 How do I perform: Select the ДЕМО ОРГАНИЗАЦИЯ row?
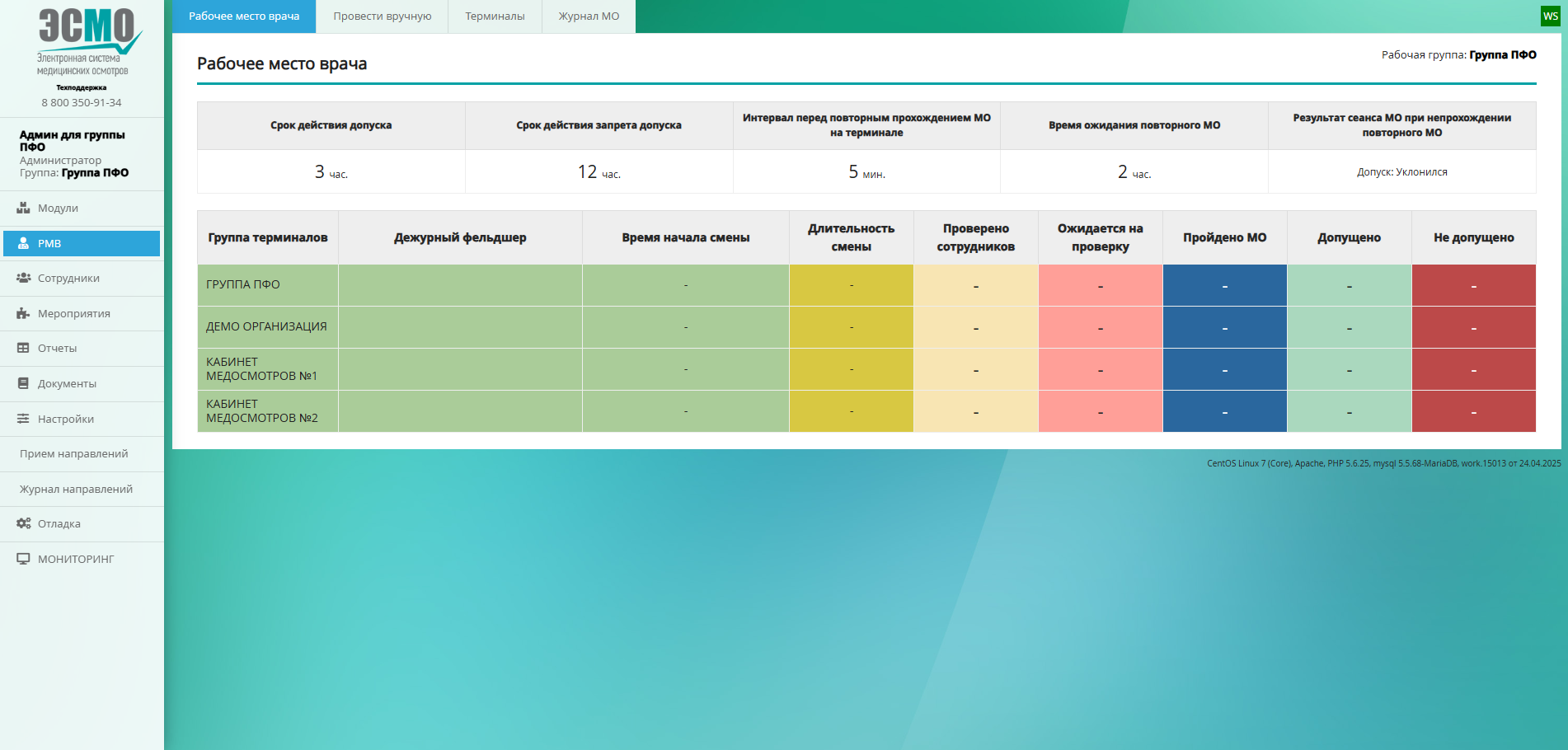[266, 326]
